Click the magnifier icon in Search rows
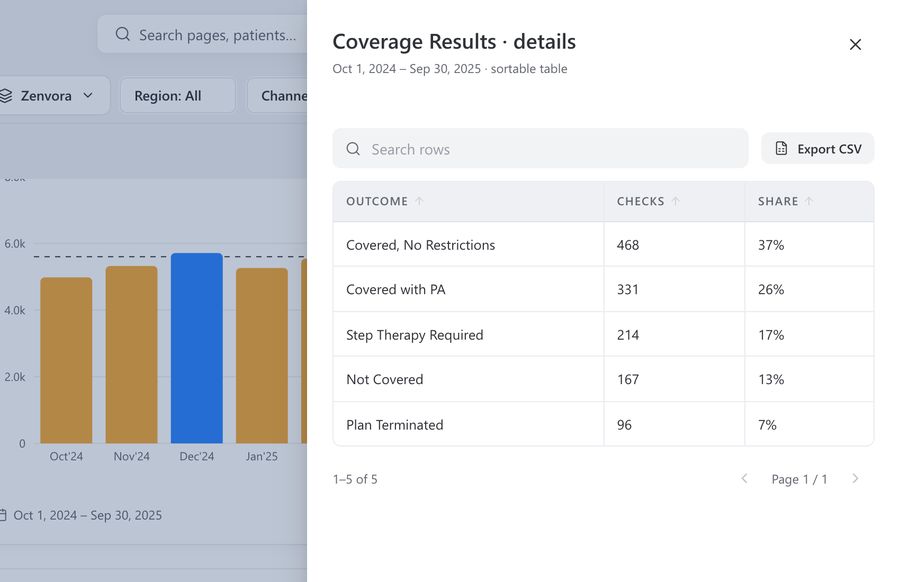This screenshot has height=582, width=900. [x=353, y=149]
